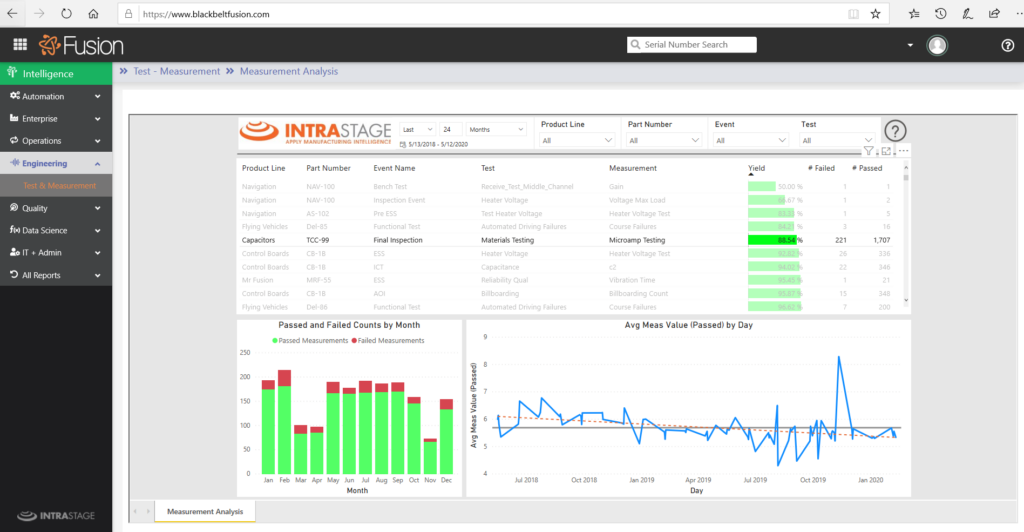The width and height of the screenshot is (1024, 532).
Task: Sort table by # Passed column header
Action: click(867, 168)
